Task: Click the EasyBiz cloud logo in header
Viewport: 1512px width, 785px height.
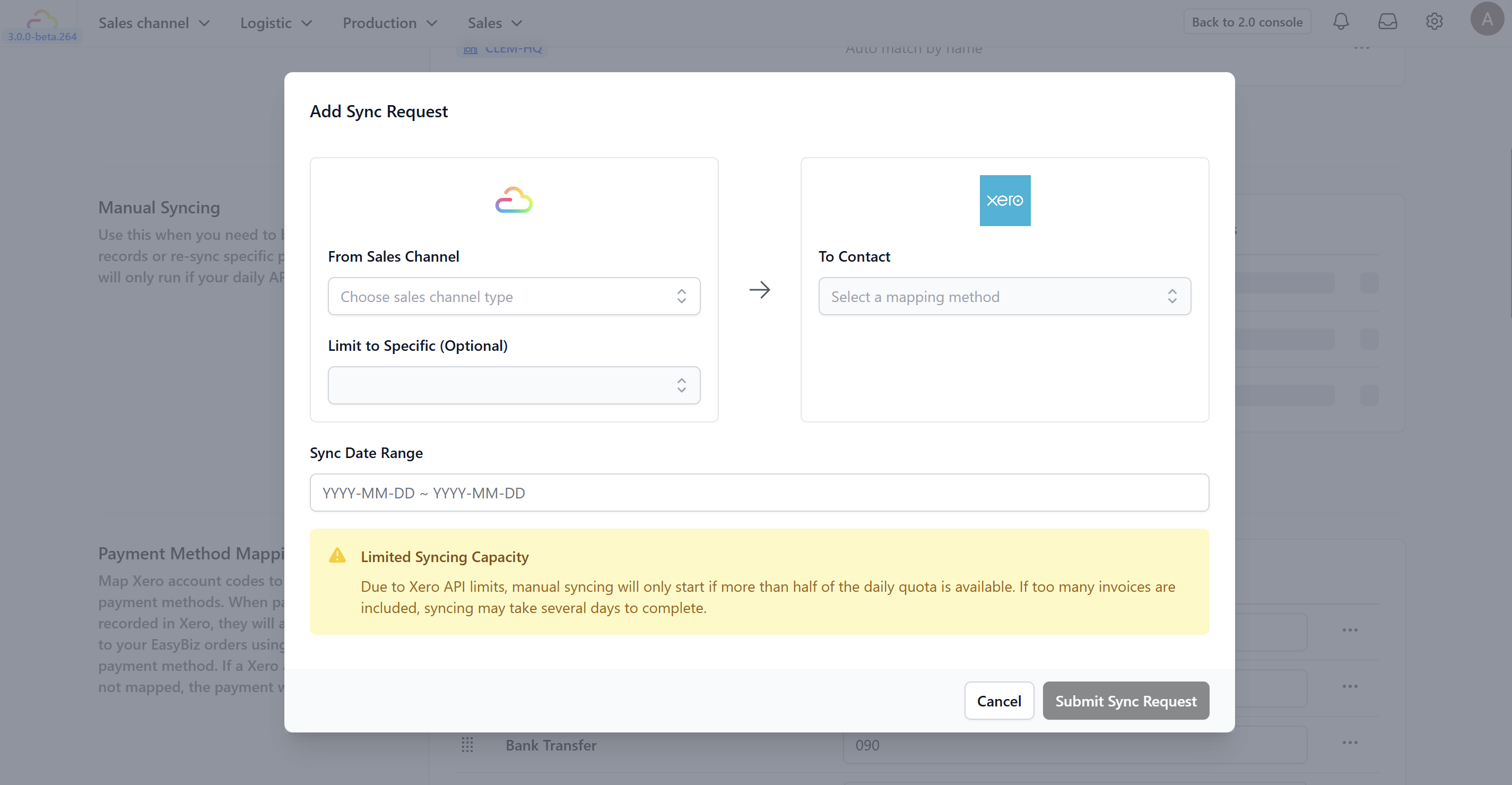Action: pyautogui.click(x=42, y=20)
